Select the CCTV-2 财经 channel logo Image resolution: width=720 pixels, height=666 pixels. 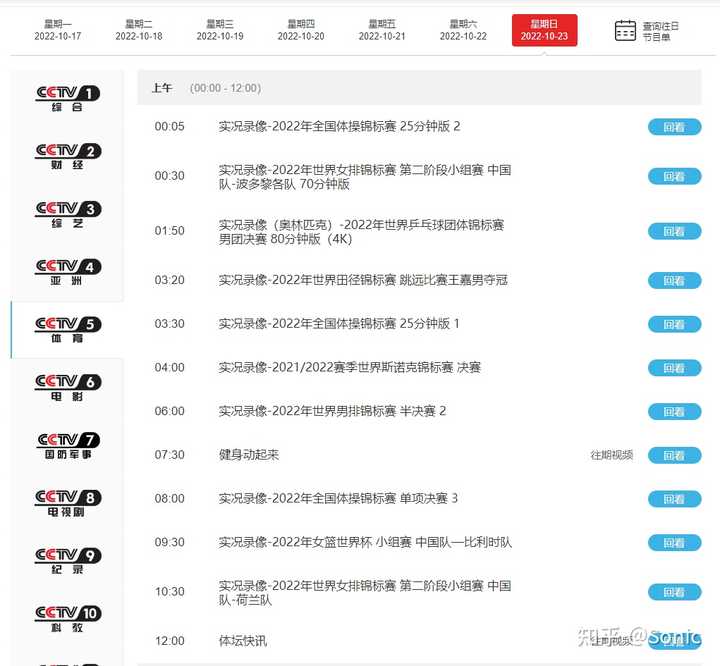click(68, 157)
